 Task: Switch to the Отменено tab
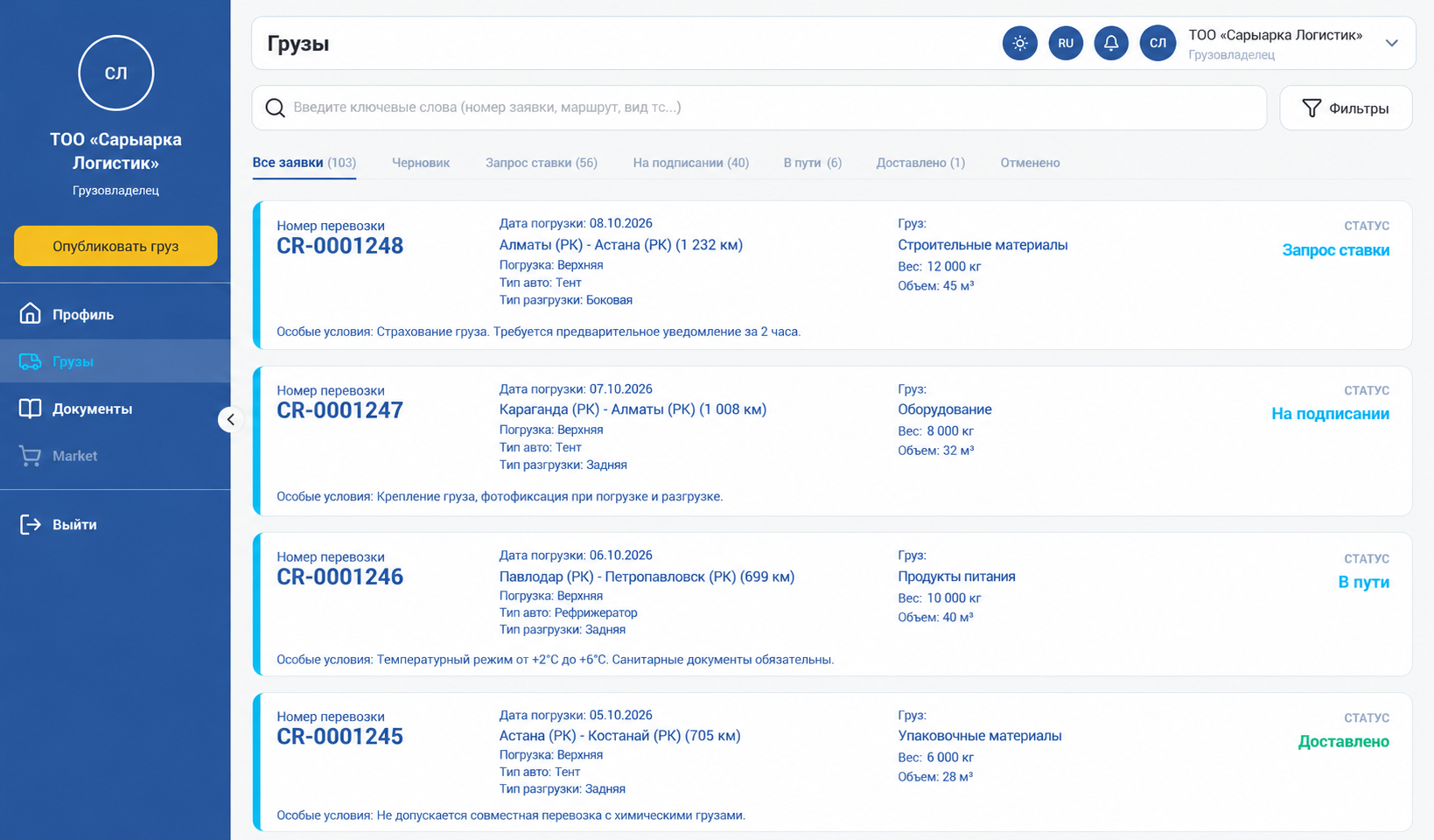click(1030, 163)
